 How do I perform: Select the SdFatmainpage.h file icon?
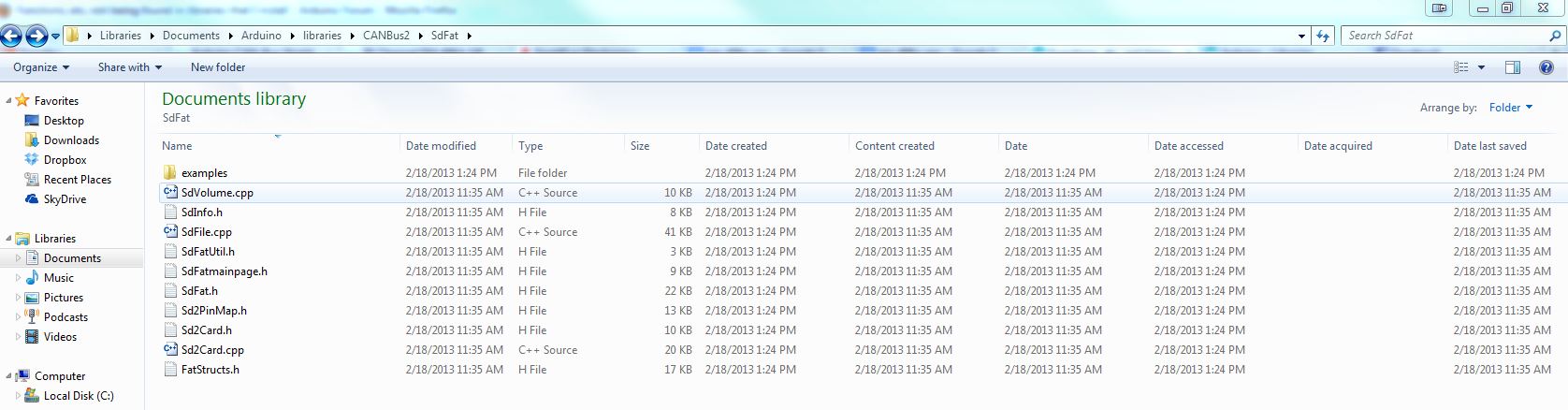coord(170,271)
